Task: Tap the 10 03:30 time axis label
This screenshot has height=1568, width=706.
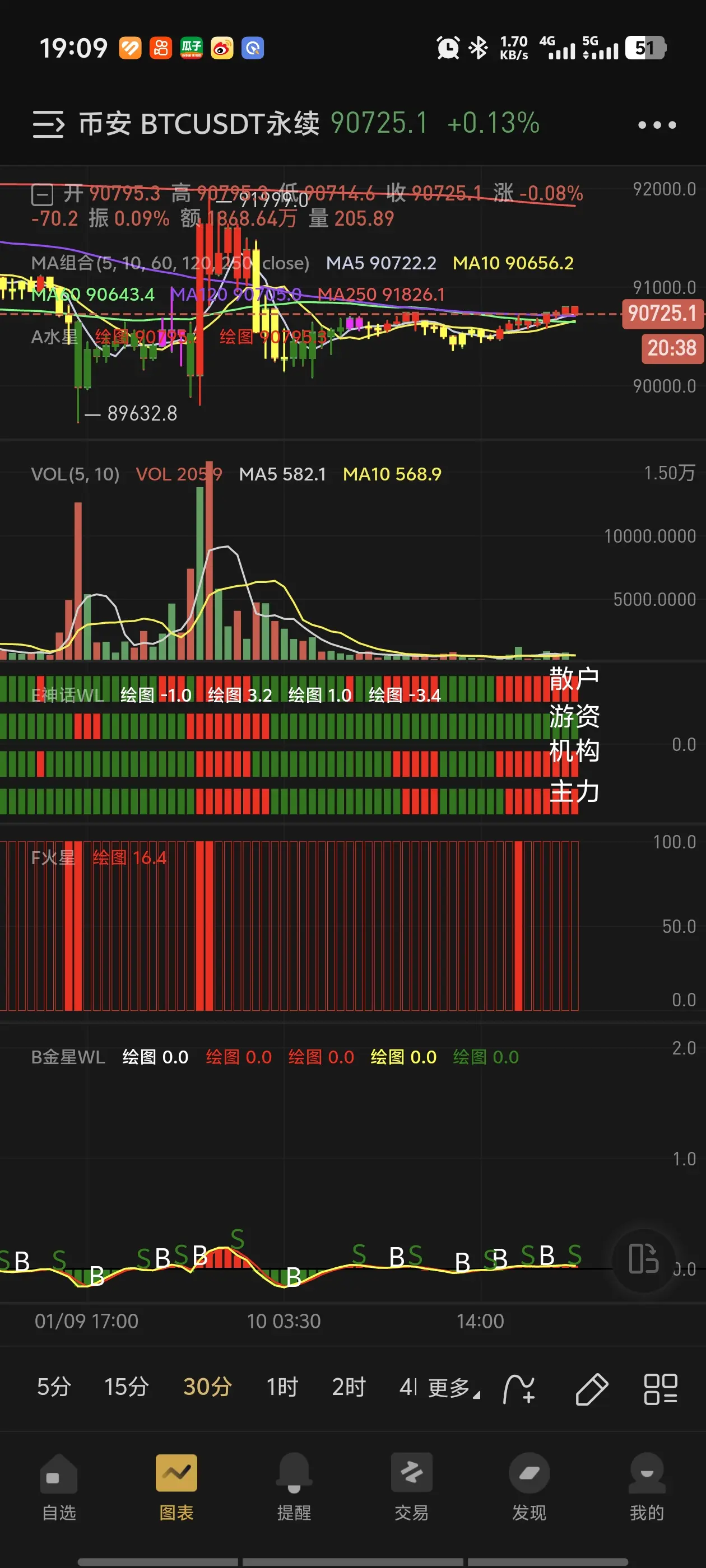Action: (x=284, y=1321)
